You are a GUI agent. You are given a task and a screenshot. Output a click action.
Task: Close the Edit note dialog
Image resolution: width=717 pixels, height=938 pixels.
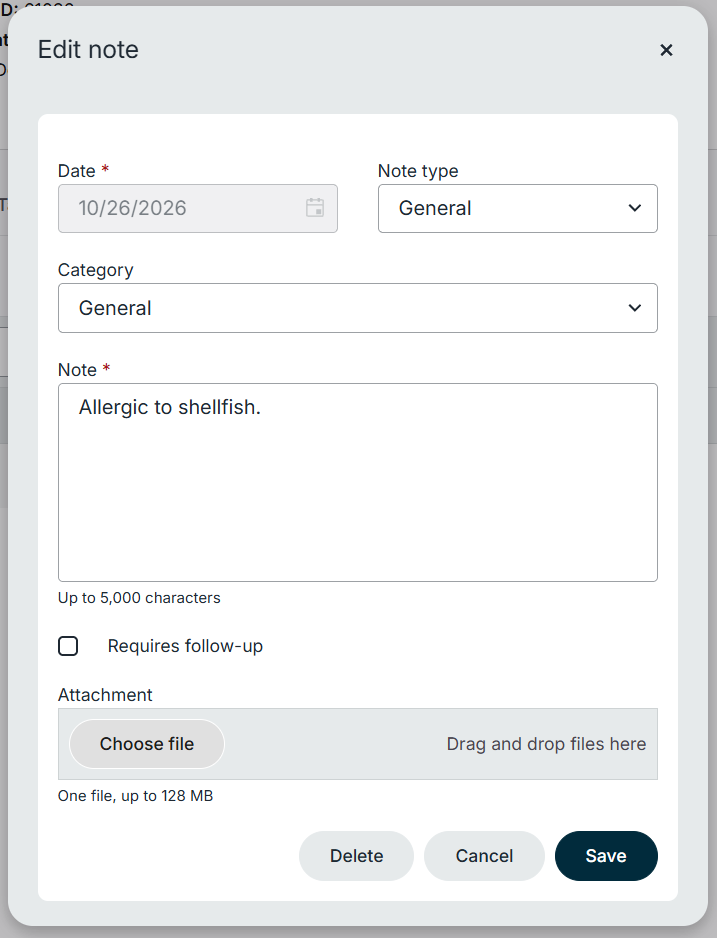tap(666, 50)
